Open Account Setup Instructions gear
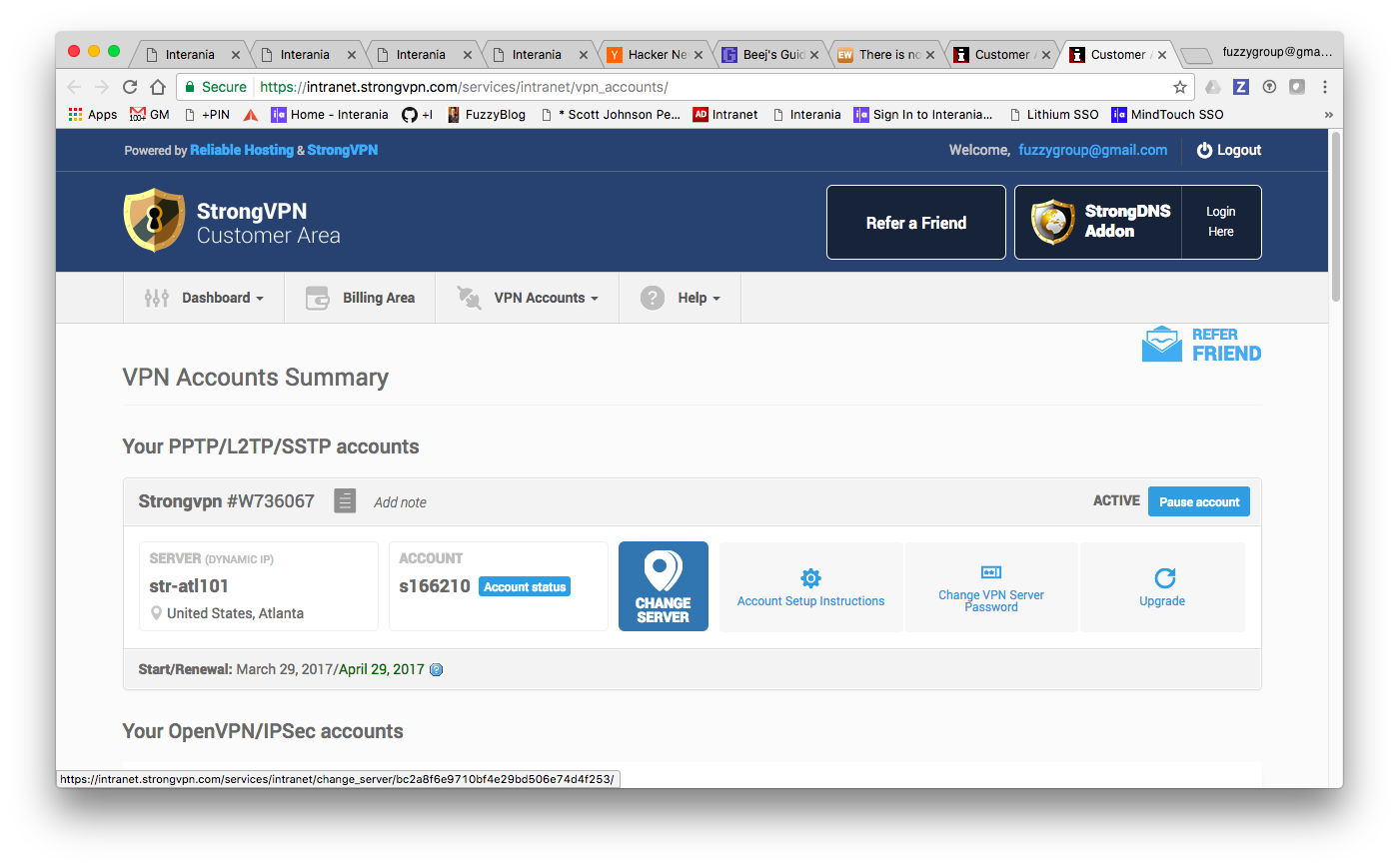The image size is (1399, 868). [810, 577]
